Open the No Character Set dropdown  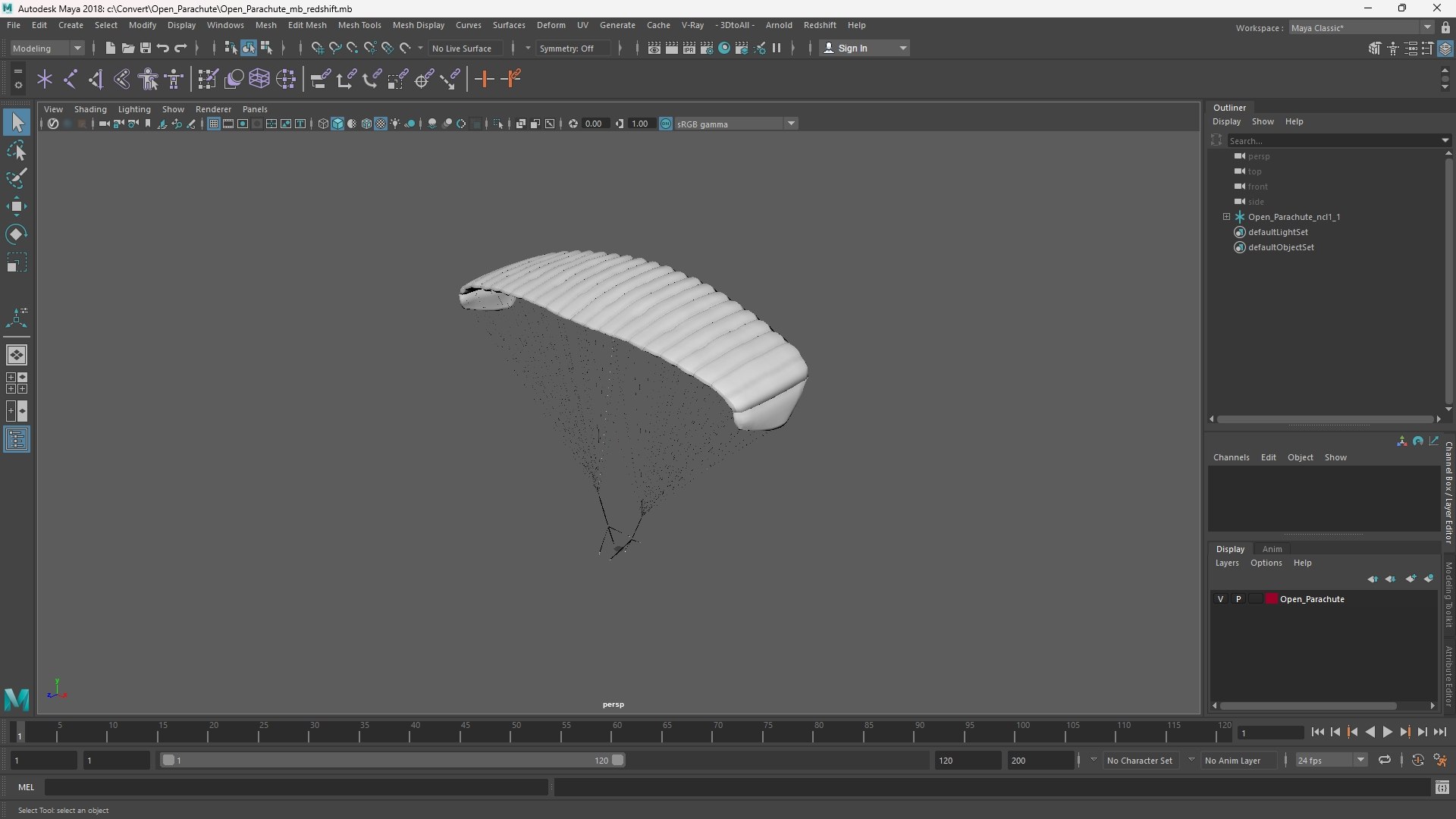1140,760
